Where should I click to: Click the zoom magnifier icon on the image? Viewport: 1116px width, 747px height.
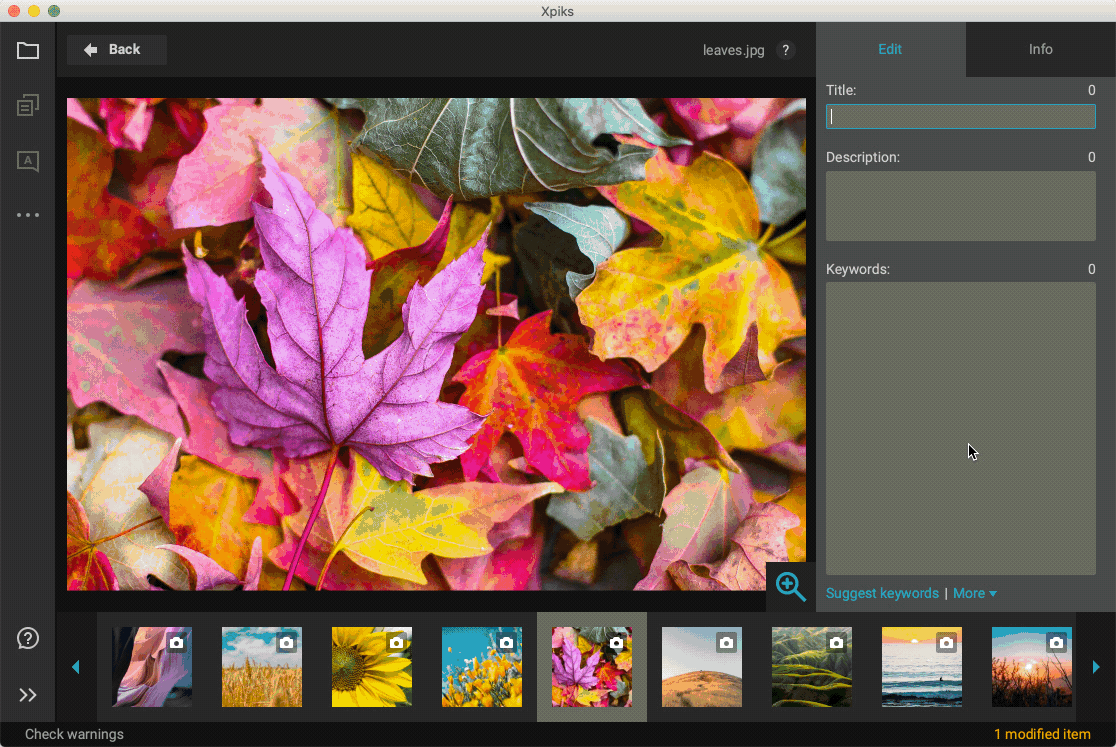[790, 587]
